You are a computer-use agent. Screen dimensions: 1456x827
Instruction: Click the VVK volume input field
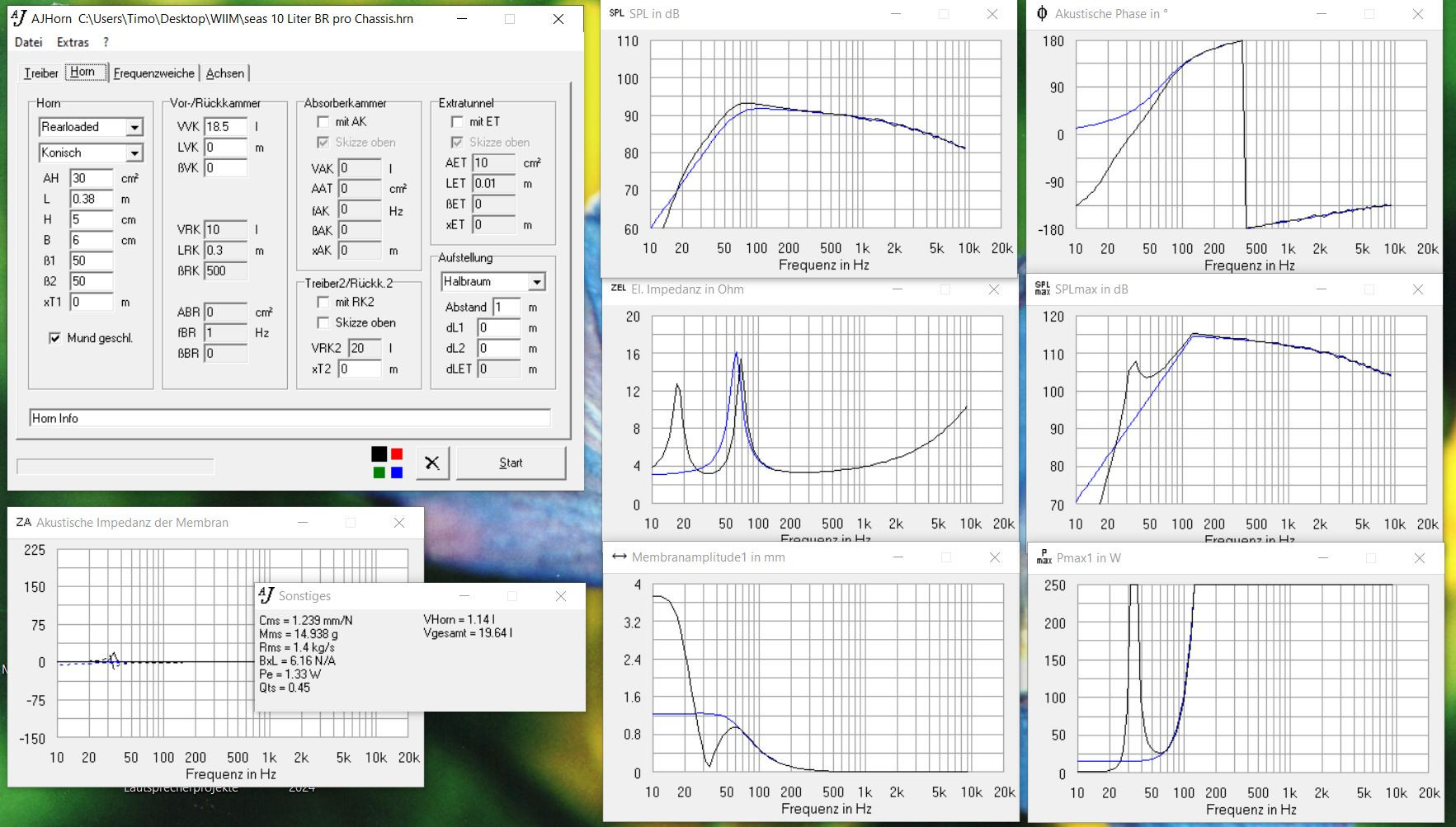coord(225,127)
